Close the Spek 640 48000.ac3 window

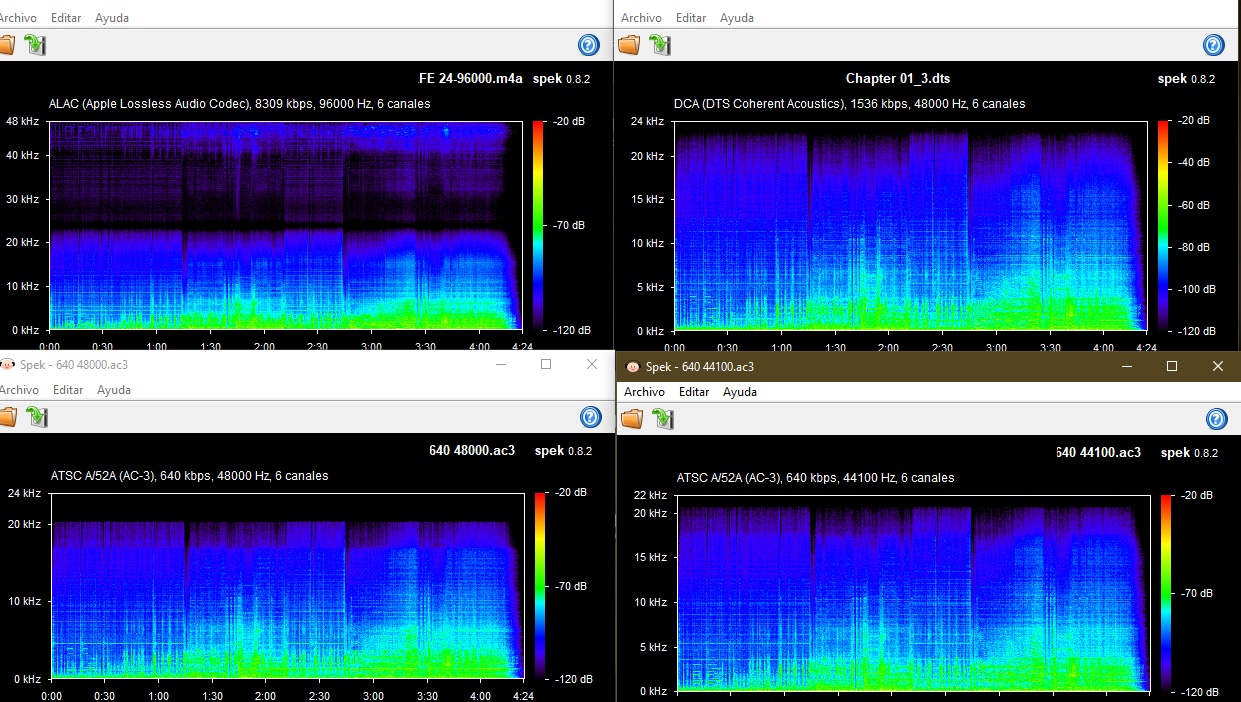pos(591,364)
